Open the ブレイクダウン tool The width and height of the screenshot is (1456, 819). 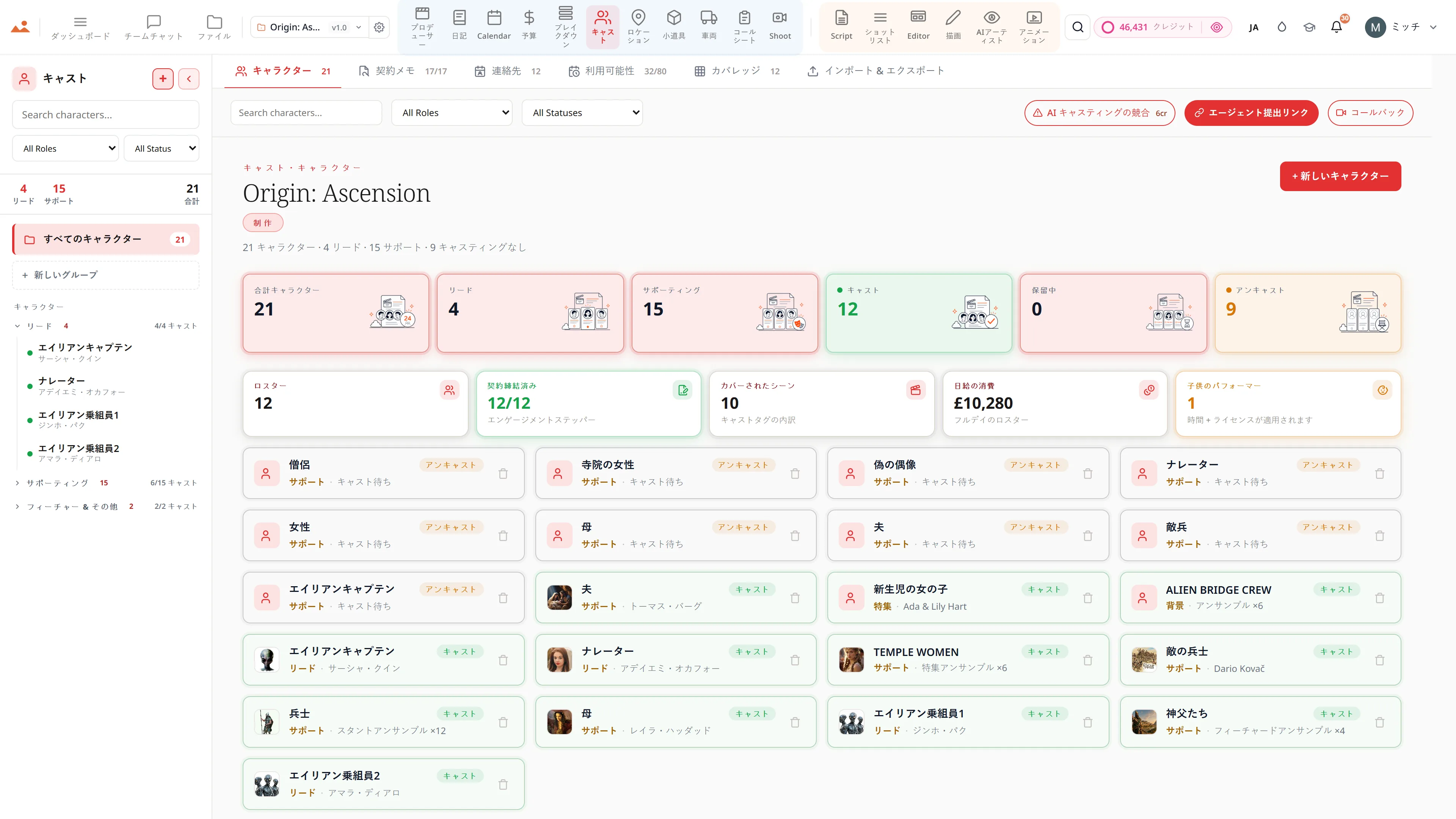point(566,27)
